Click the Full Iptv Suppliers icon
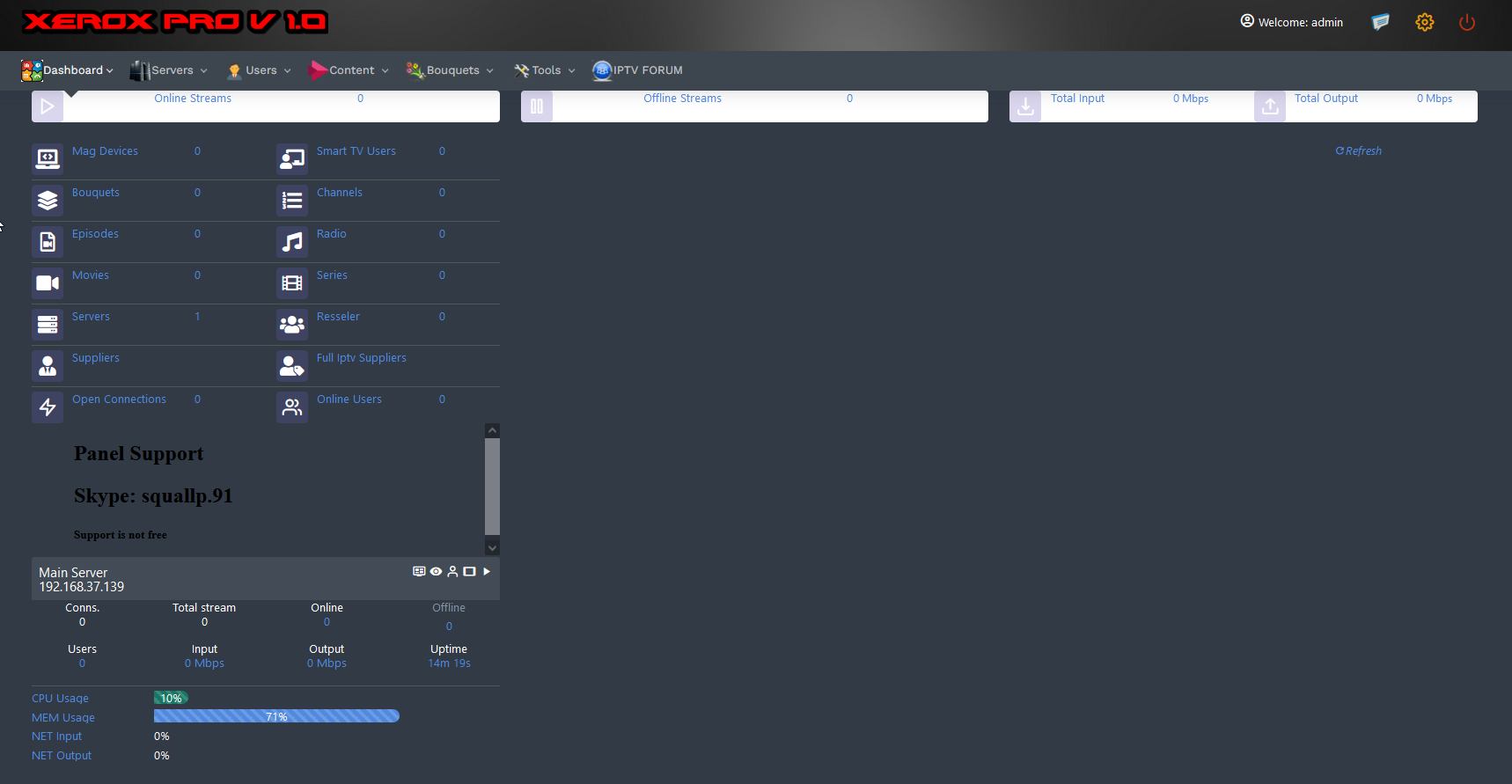Screen dimensions: 1512x784 coord(292,366)
